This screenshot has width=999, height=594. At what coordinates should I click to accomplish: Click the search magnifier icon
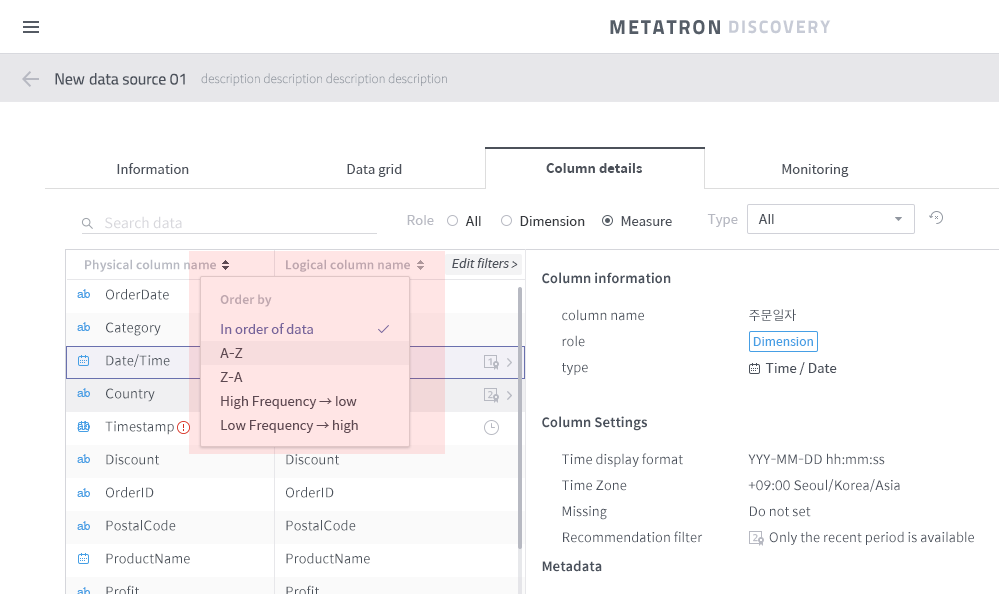(87, 222)
